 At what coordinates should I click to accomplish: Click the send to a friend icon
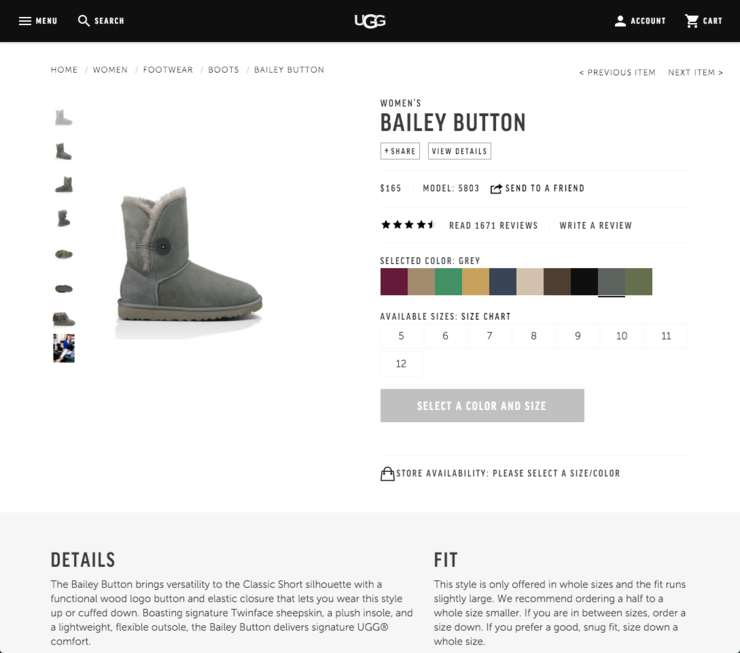pos(496,189)
